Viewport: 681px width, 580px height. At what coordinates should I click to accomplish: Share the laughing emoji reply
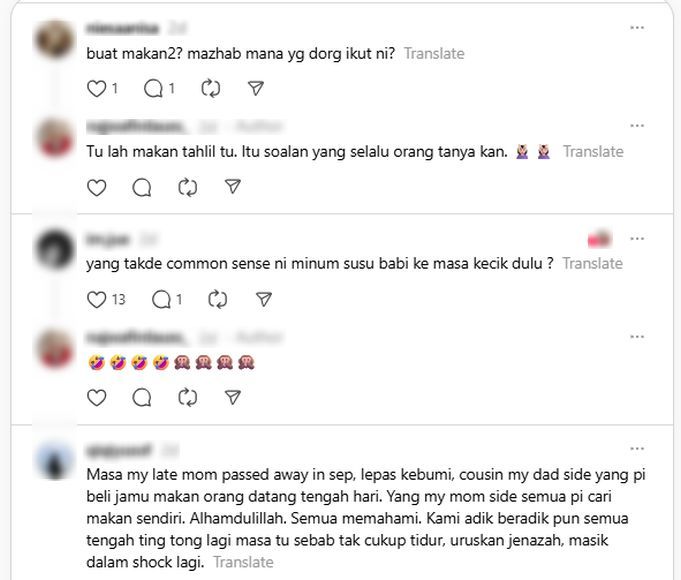click(x=233, y=397)
